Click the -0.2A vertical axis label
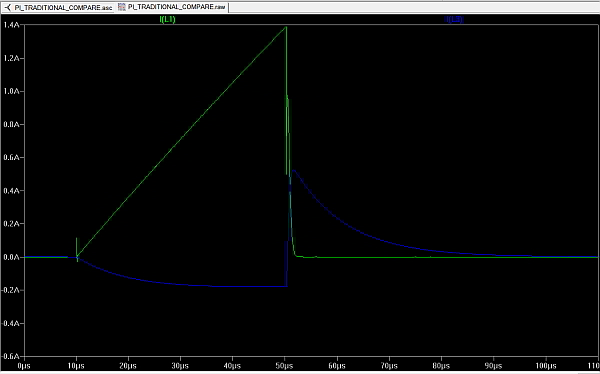Screen dimensions: 600x374 (10, 290)
